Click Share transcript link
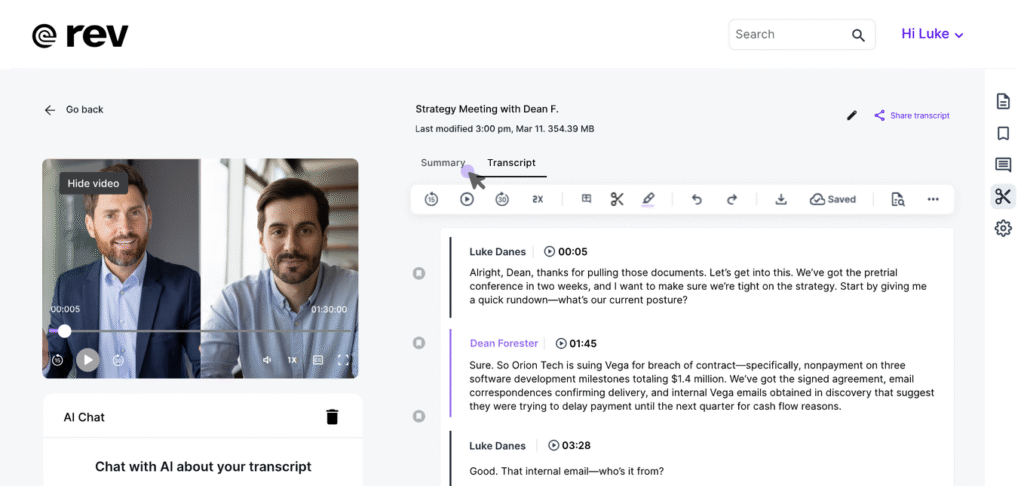This screenshot has width=1024, height=486. (x=912, y=116)
